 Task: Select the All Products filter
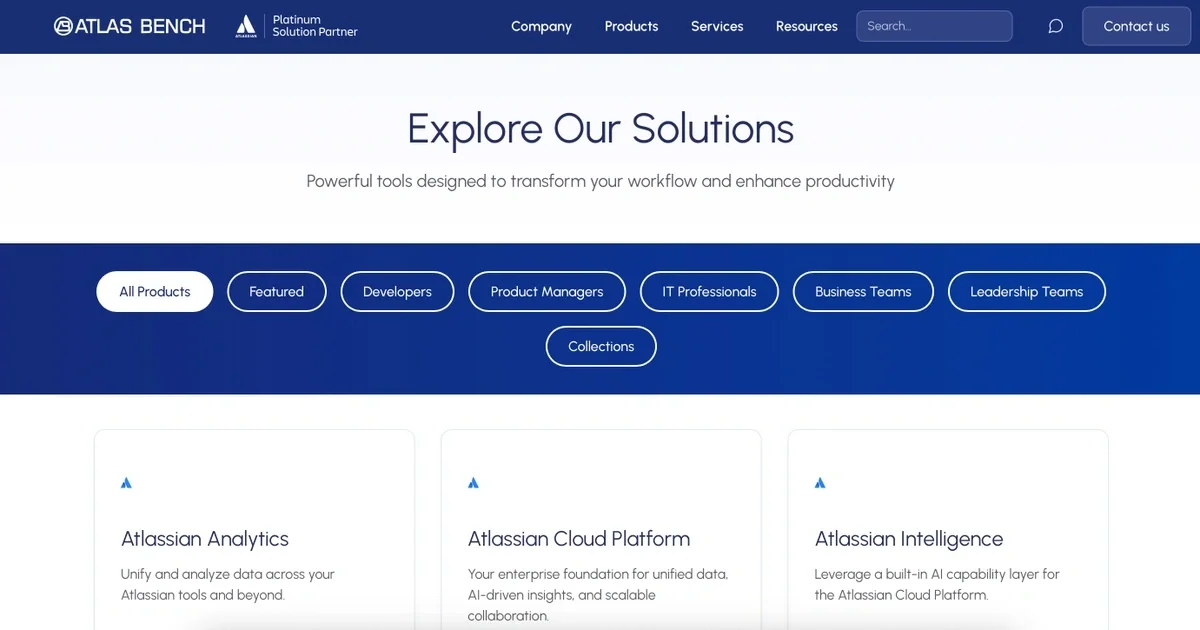[155, 292]
